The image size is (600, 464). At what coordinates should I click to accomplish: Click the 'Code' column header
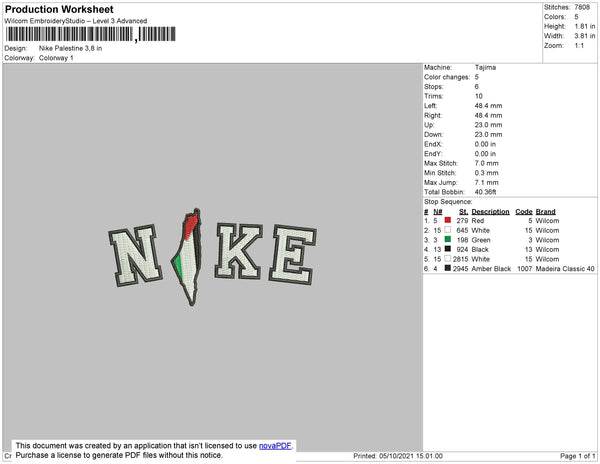click(x=524, y=212)
